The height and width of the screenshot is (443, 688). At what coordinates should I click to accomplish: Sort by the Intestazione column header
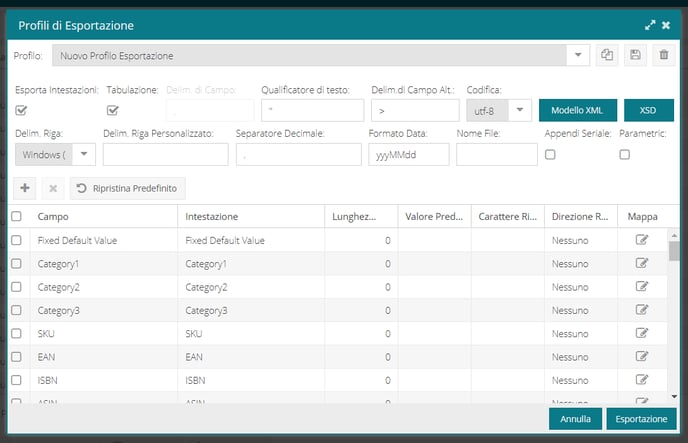click(251, 216)
